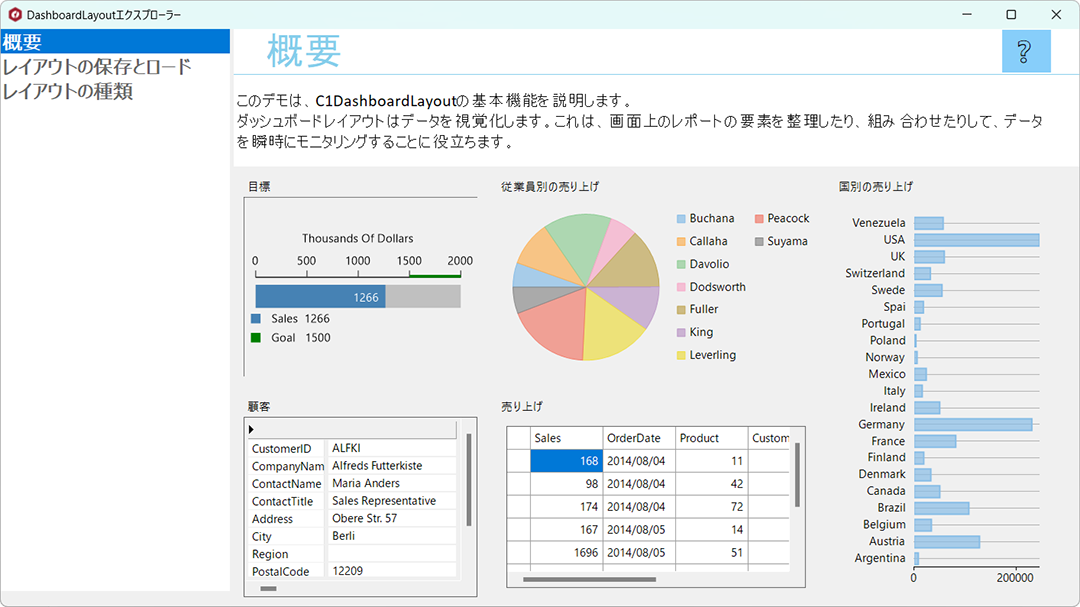The image size is (1080, 607).
Task: Click the customer grid vertical scrollbar
Action: 469,480
